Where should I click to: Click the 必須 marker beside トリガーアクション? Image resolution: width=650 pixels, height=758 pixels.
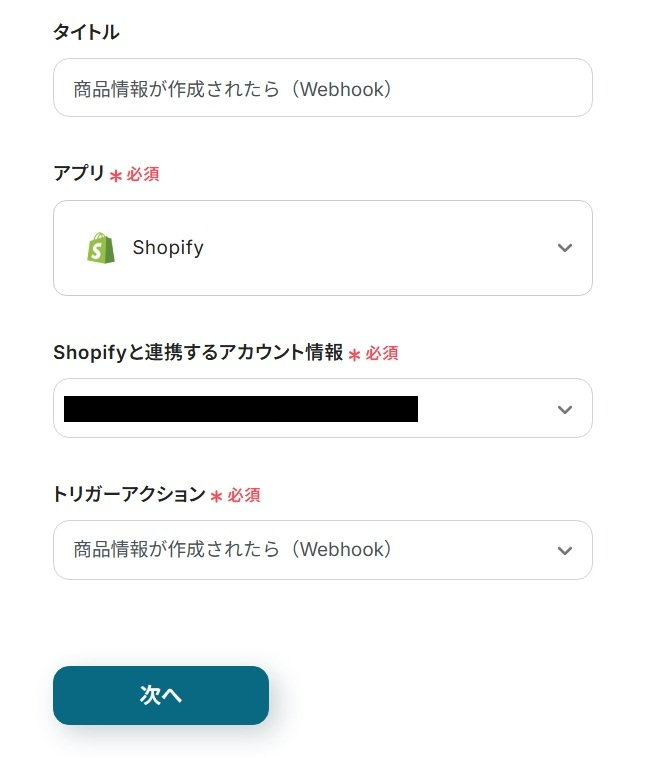pyautogui.click(x=243, y=495)
